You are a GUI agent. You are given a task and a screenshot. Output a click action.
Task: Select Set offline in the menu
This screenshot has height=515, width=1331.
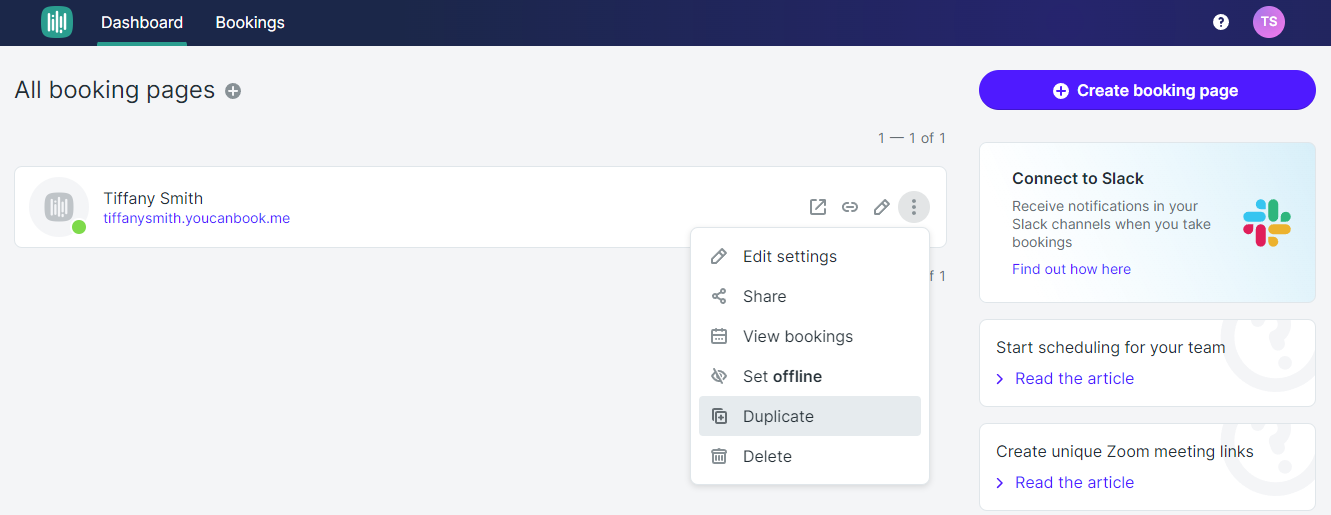click(810, 376)
